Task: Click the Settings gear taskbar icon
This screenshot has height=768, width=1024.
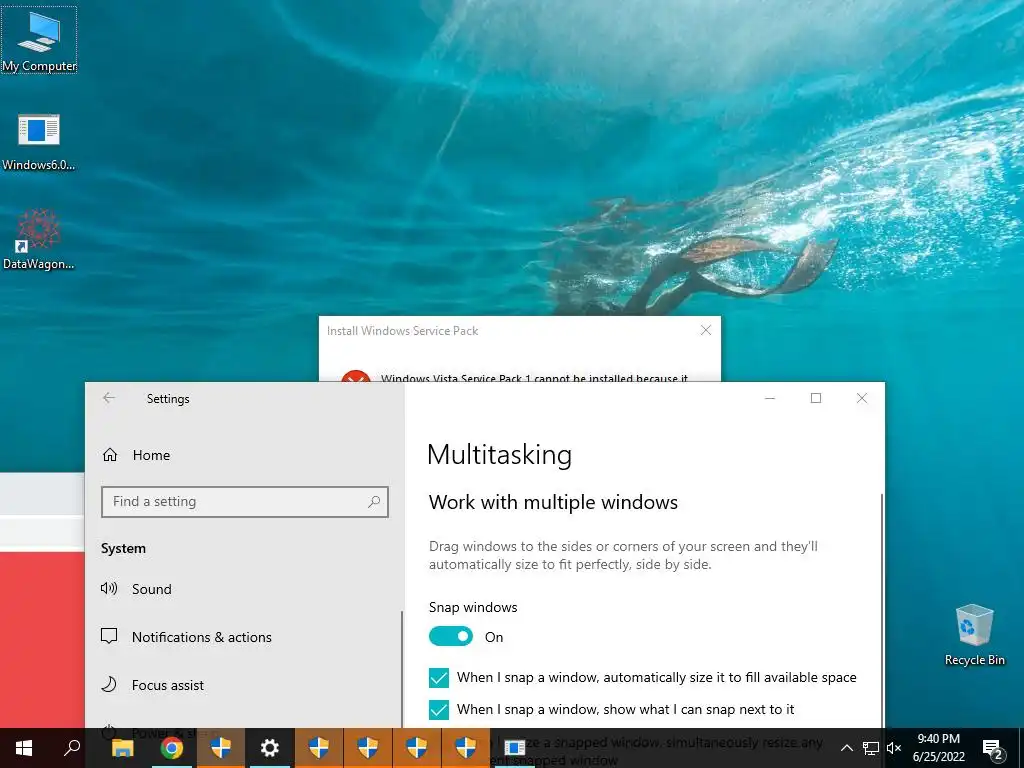Action: (270, 748)
